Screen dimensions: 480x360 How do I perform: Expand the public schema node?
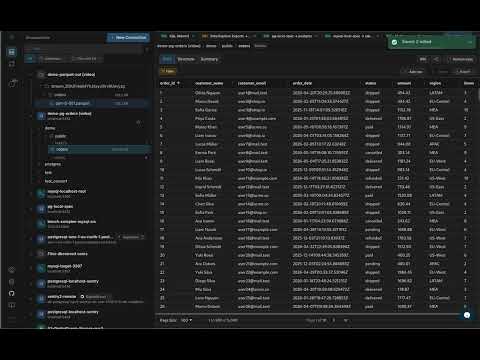coord(60,136)
